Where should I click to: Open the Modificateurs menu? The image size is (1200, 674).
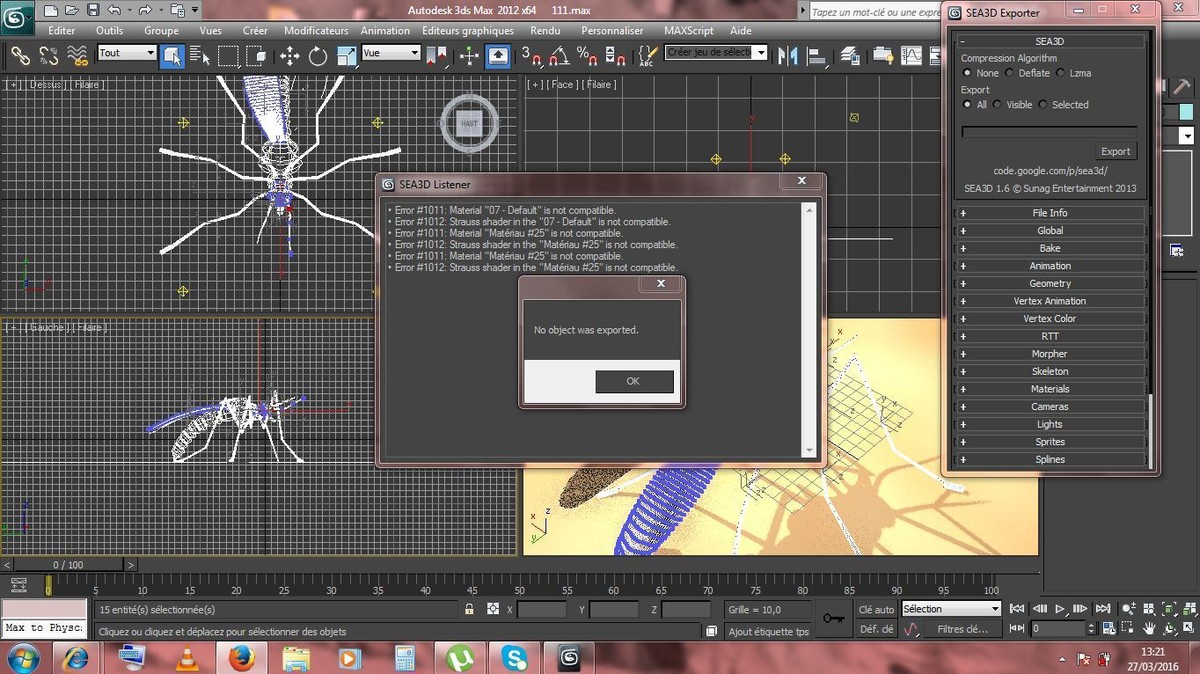[315, 31]
